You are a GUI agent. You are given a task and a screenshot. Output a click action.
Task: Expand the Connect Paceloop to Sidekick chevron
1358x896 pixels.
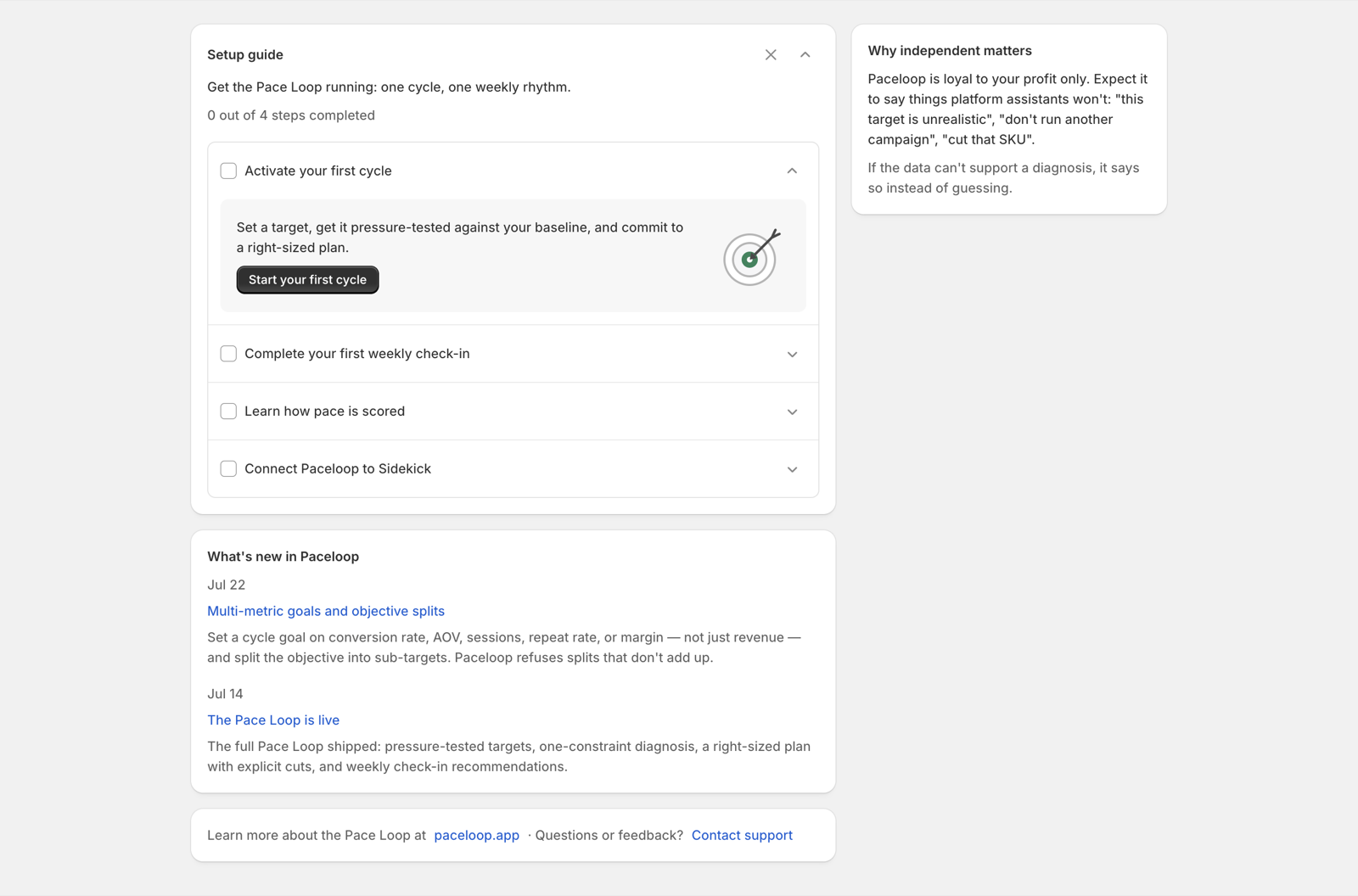pos(792,469)
